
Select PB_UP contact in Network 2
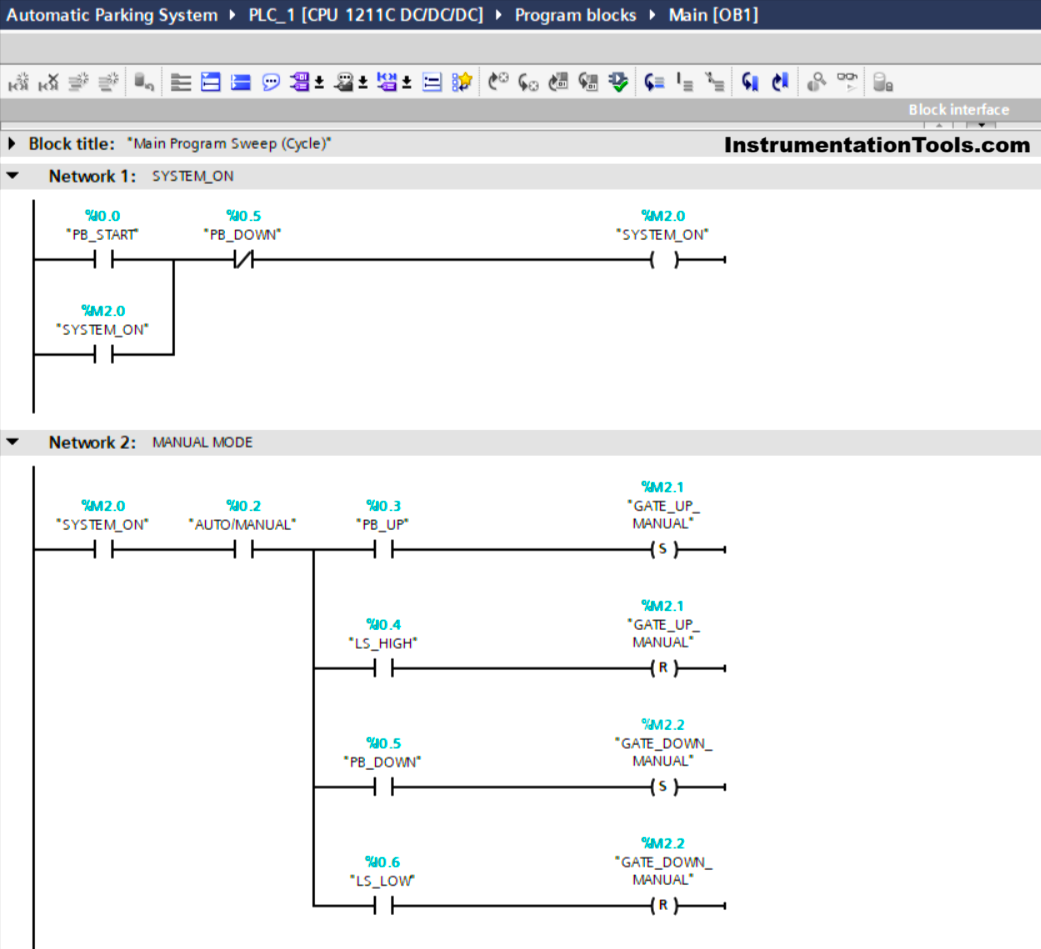tap(384, 550)
